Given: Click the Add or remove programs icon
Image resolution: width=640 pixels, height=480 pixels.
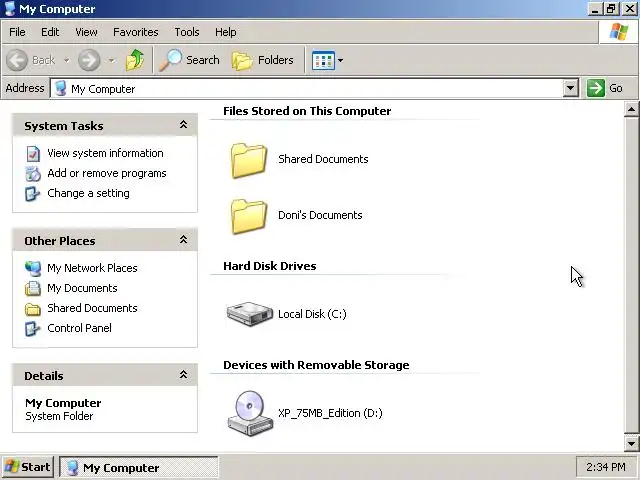Looking at the screenshot, I should tap(33, 174).
